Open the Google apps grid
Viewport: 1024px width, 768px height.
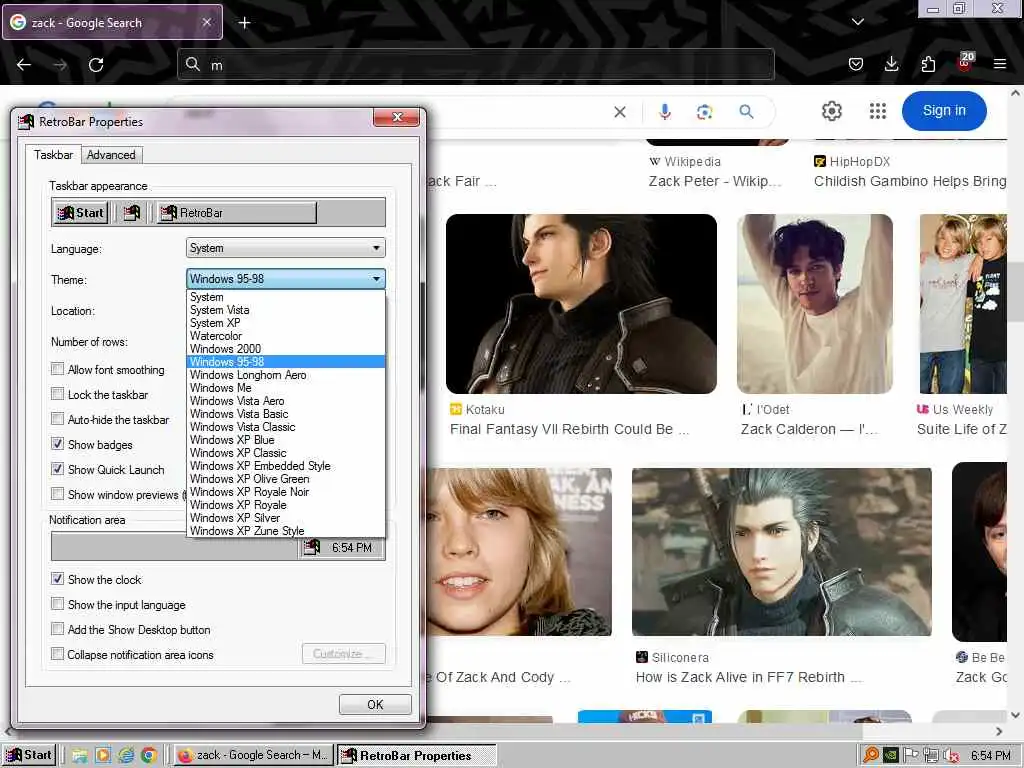pos(878,111)
